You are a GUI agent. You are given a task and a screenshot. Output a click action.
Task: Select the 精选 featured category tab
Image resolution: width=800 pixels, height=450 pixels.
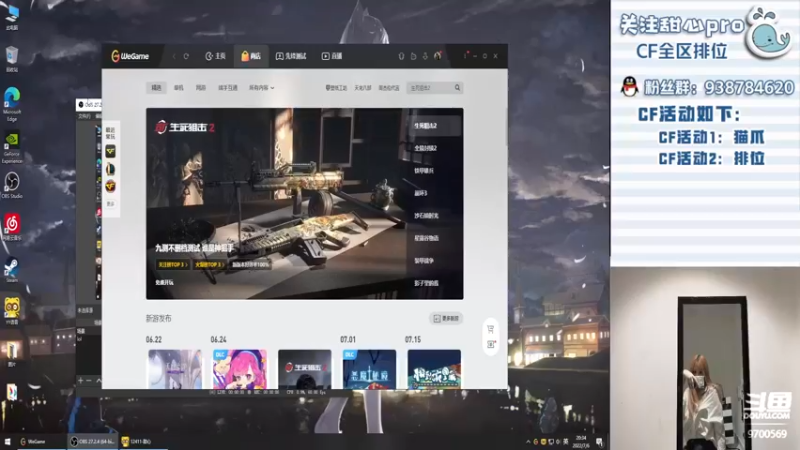tap(156, 88)
